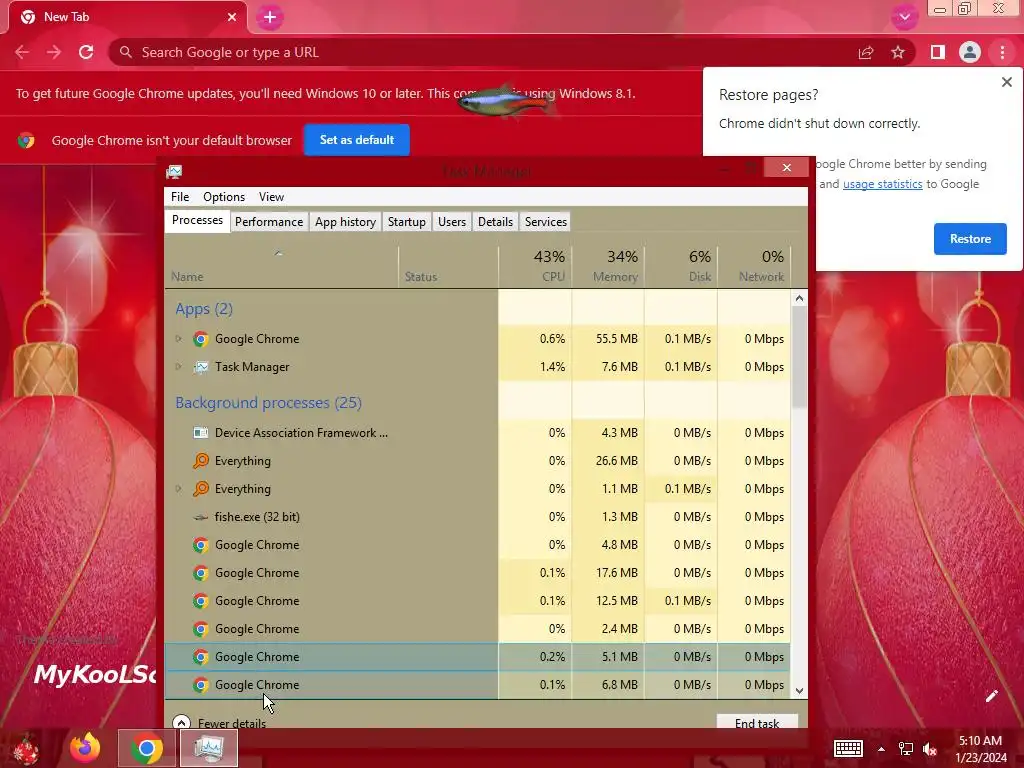Click the process list scrollbar thumb
1024x768 pixels.
coord(799,357)
